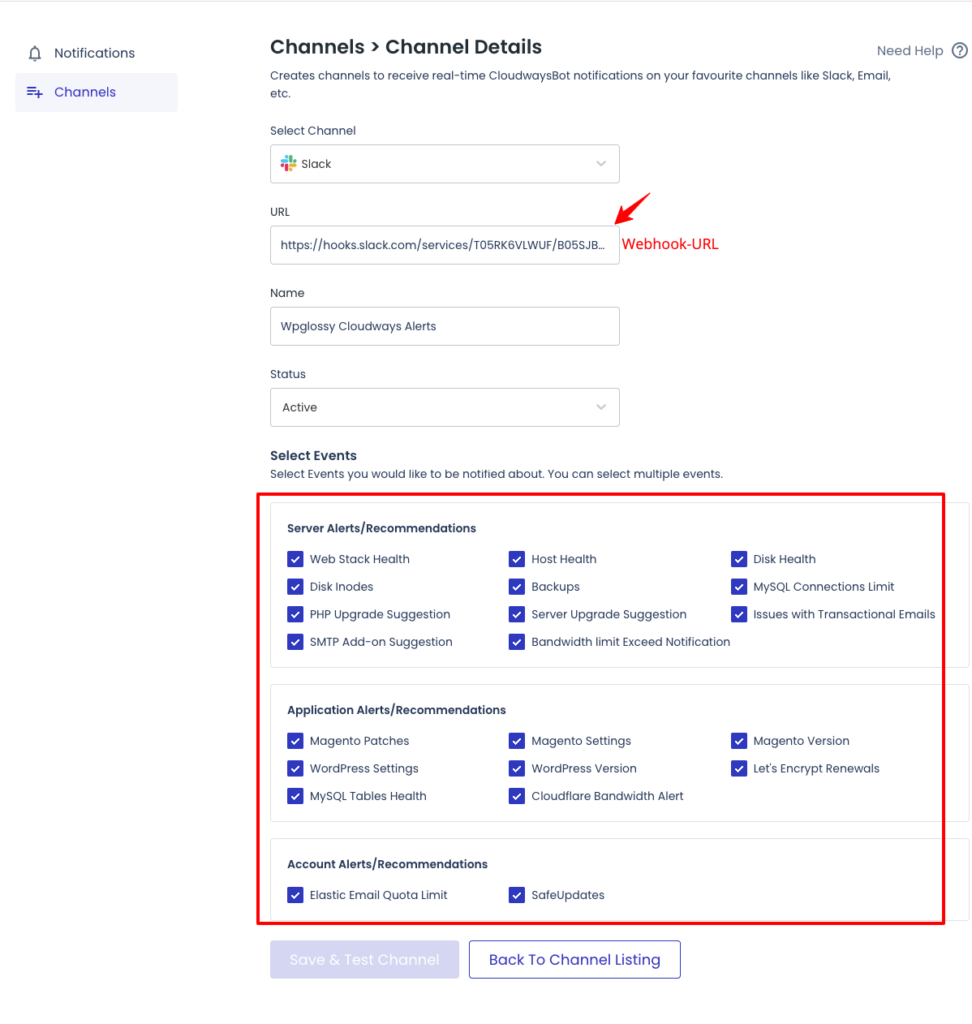The image size is (972, 1024).
Task: Focus the Webhook URL input field
Action: 445,245
